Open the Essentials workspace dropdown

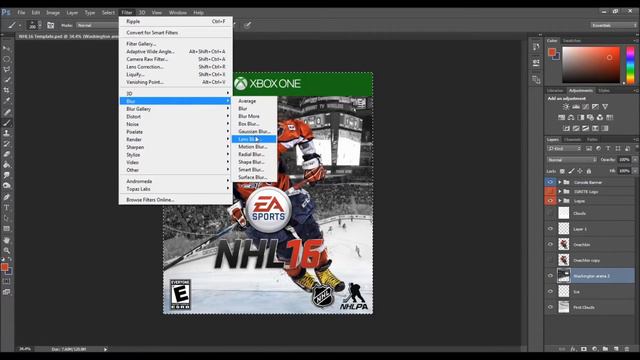coord(613,25)
